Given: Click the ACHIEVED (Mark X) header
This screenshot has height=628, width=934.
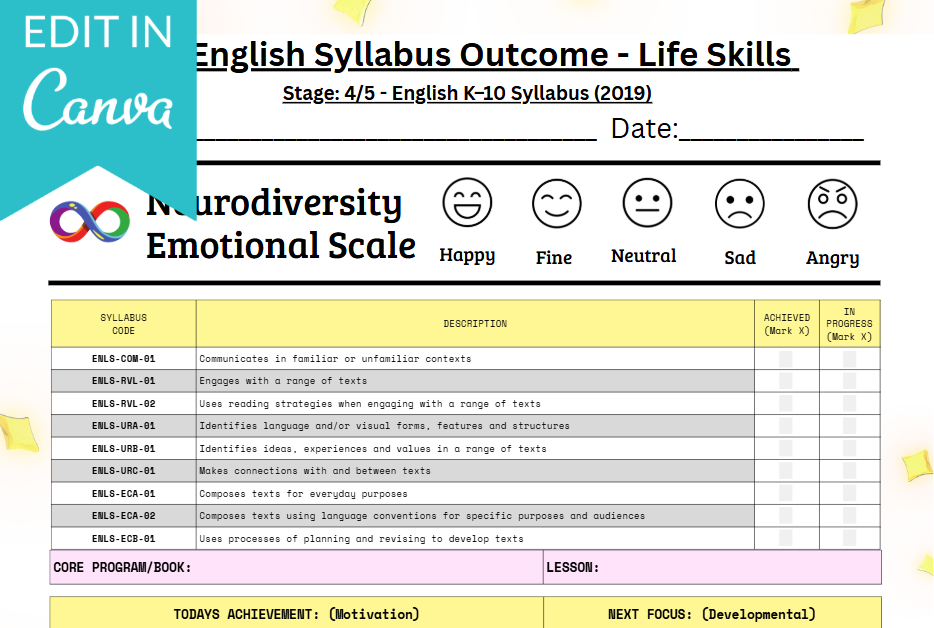Looking at the screenshot, I should pyautogui.click(x=787, y=324).
